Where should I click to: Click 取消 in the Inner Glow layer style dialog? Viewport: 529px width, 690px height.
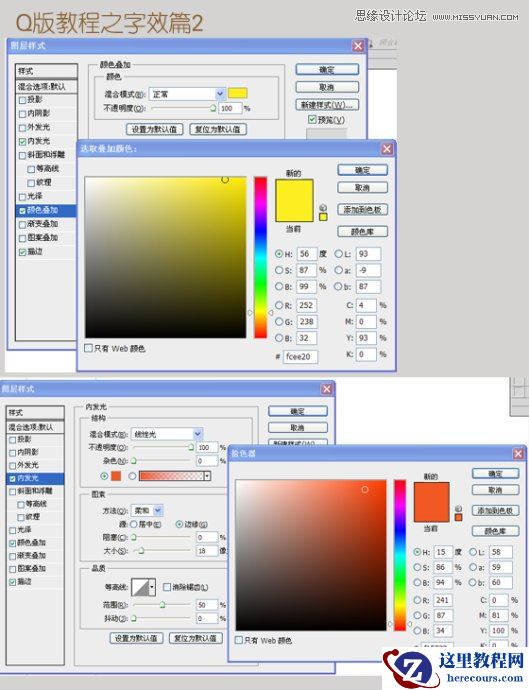click(298, 428)
